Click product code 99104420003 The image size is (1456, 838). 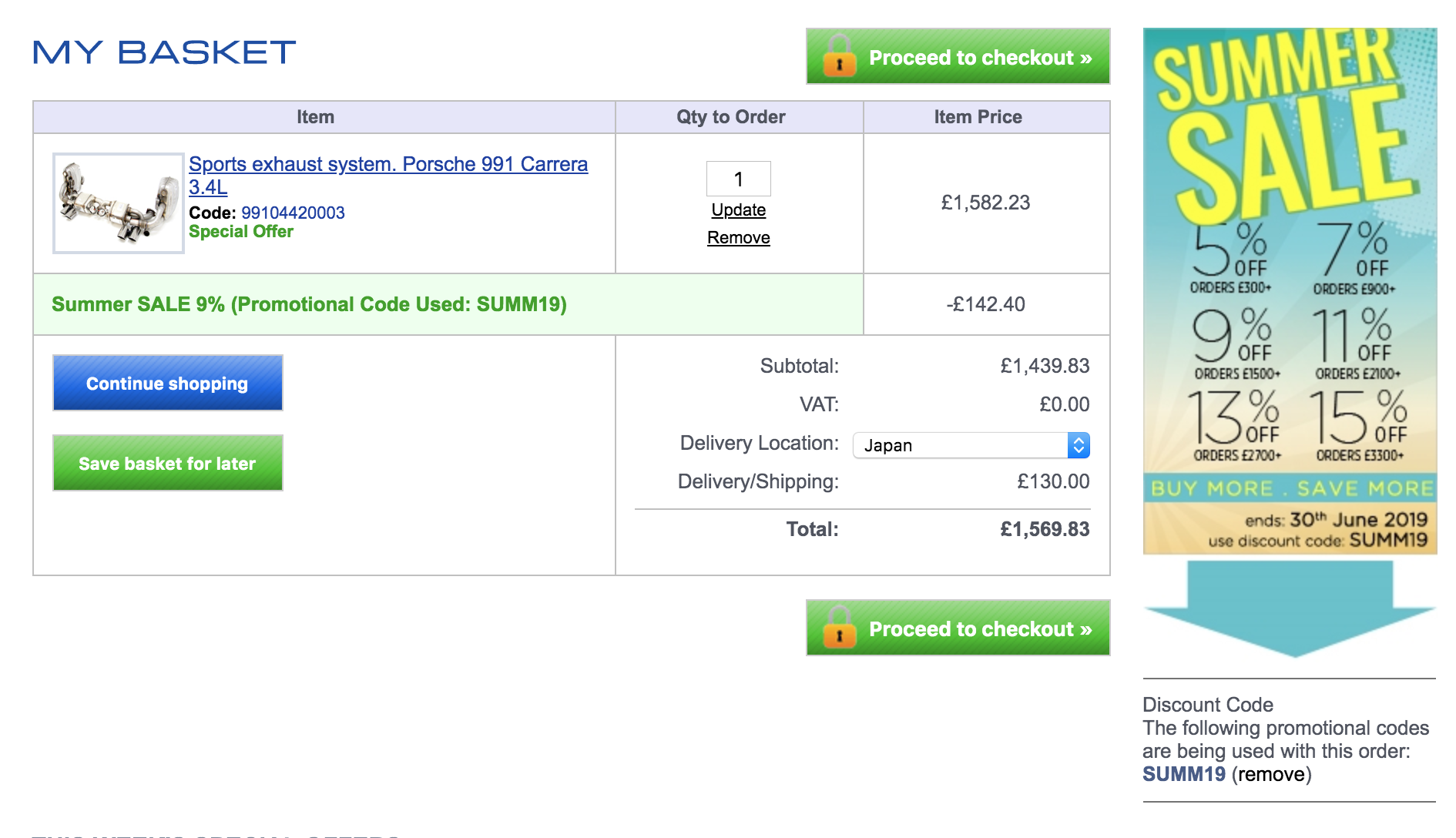tap(293, 213)
